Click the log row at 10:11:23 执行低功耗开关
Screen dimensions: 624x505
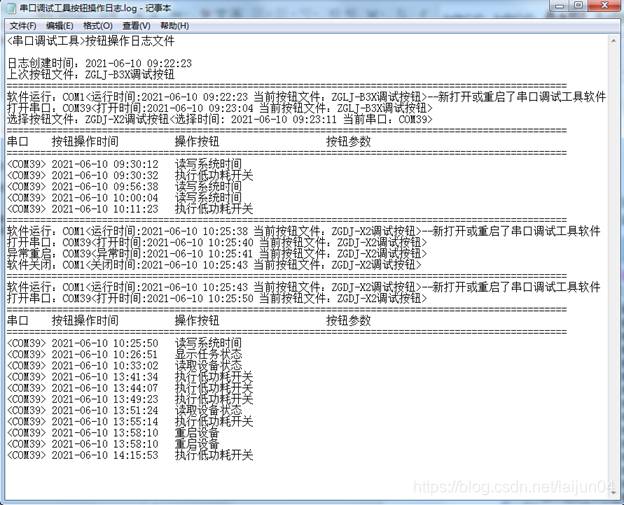130,209
